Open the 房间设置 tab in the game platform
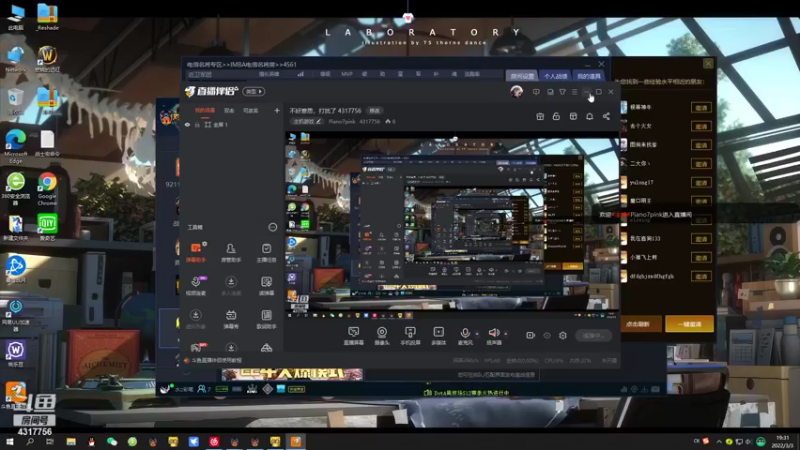The height and width of the screenshot is (450, 800). point(522,76)
